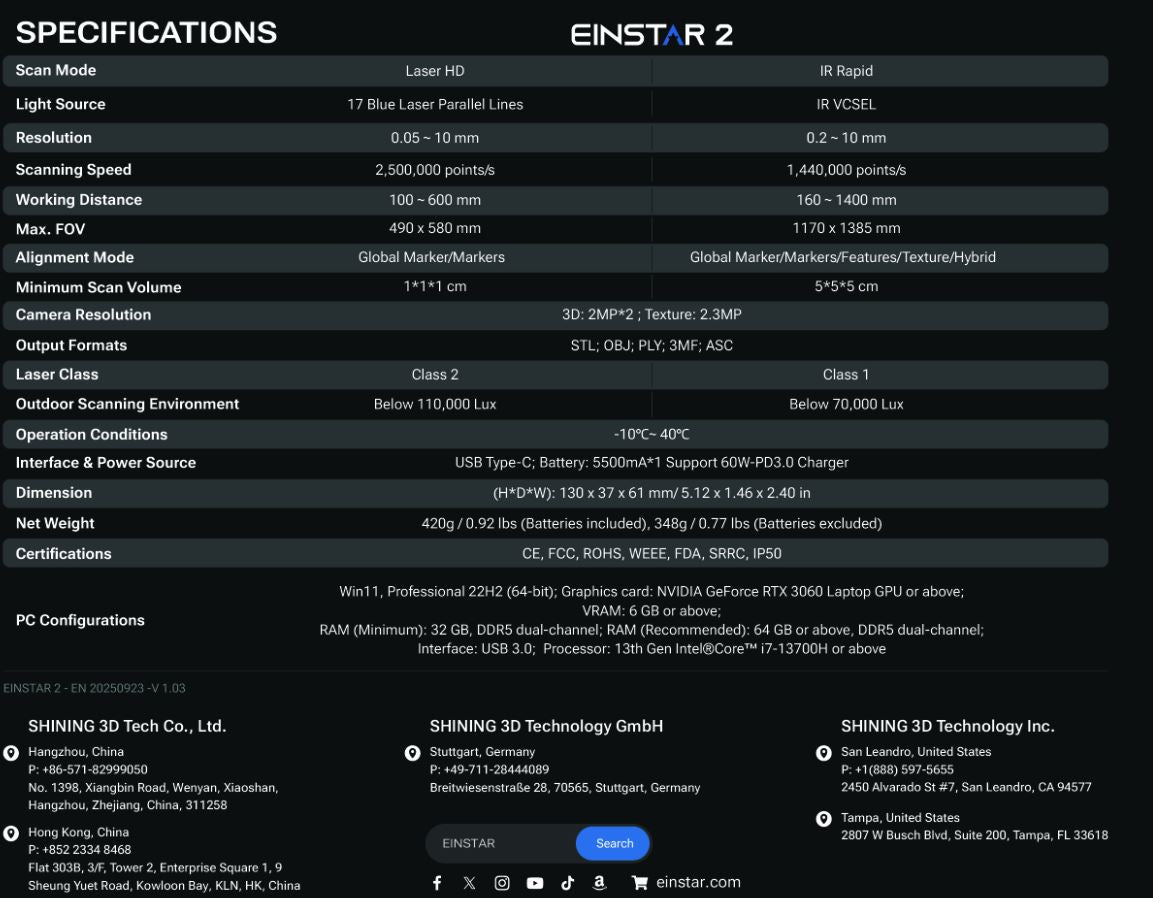Click the phone number +1(888) 597-5655
Image resolution: width=1153 pixels, height=898 pixels.
pyautogui.click(x=897, y=770)
